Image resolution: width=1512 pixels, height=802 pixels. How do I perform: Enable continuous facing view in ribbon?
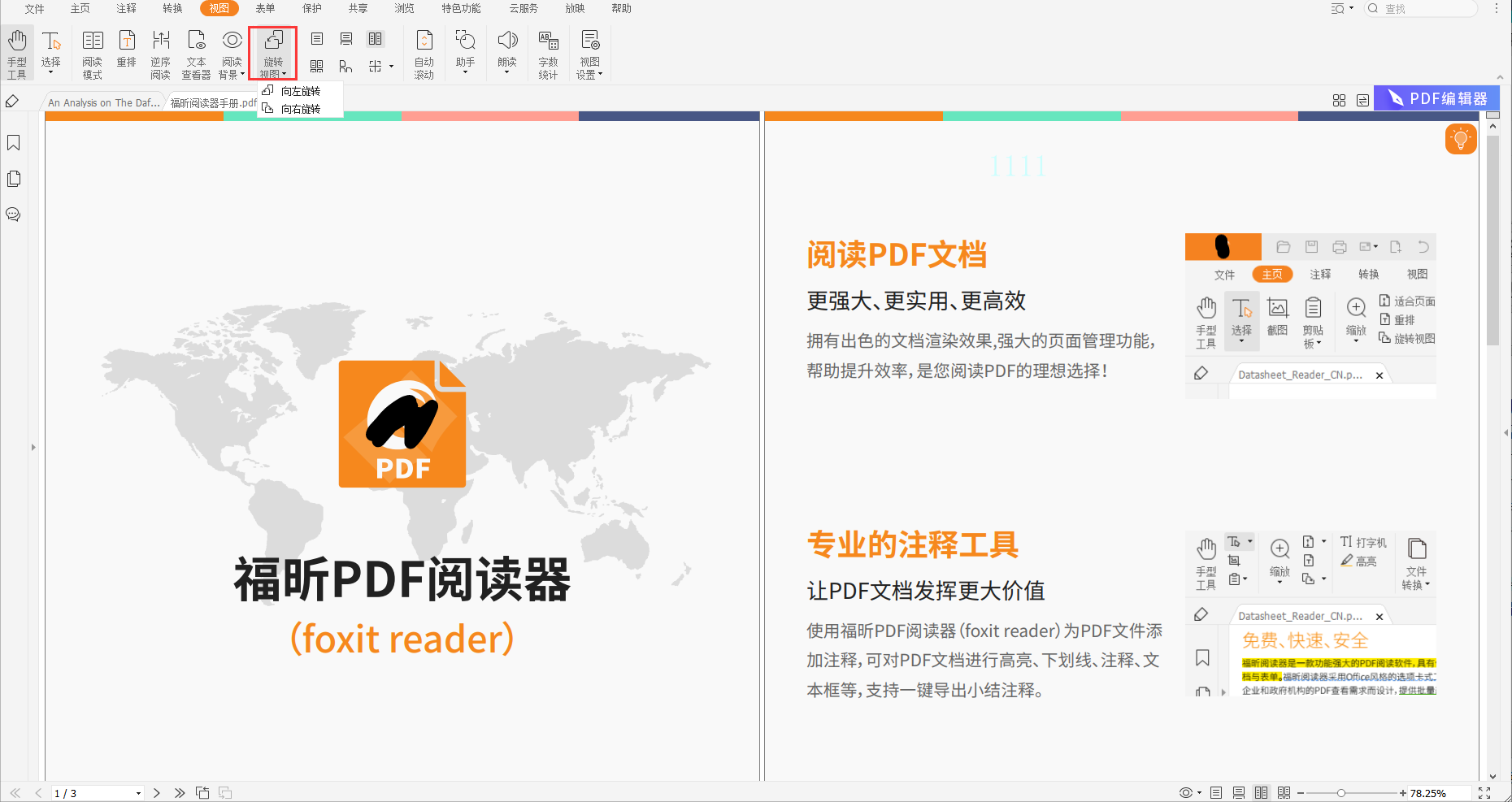point(317,67)
